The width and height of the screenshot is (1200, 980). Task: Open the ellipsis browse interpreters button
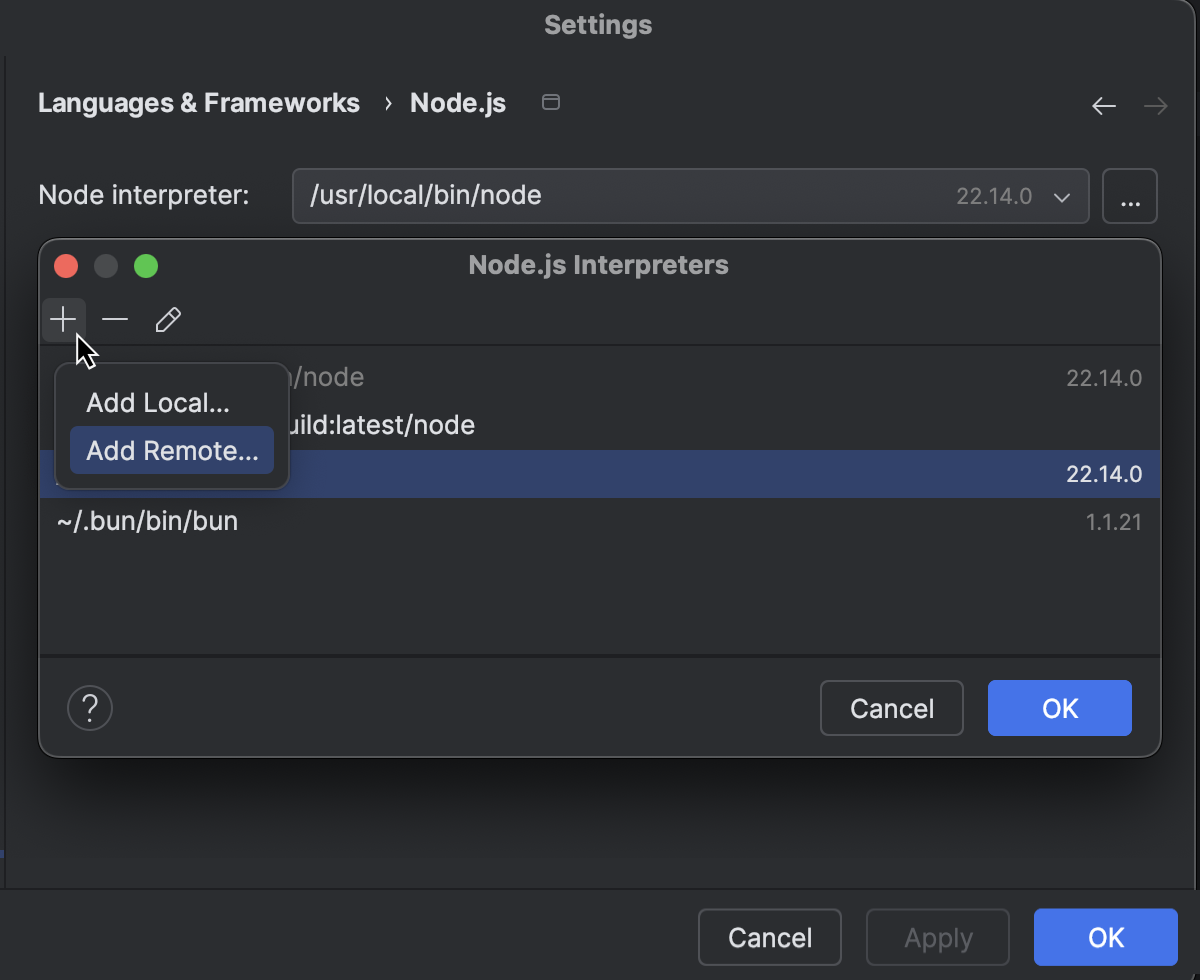1130,197
